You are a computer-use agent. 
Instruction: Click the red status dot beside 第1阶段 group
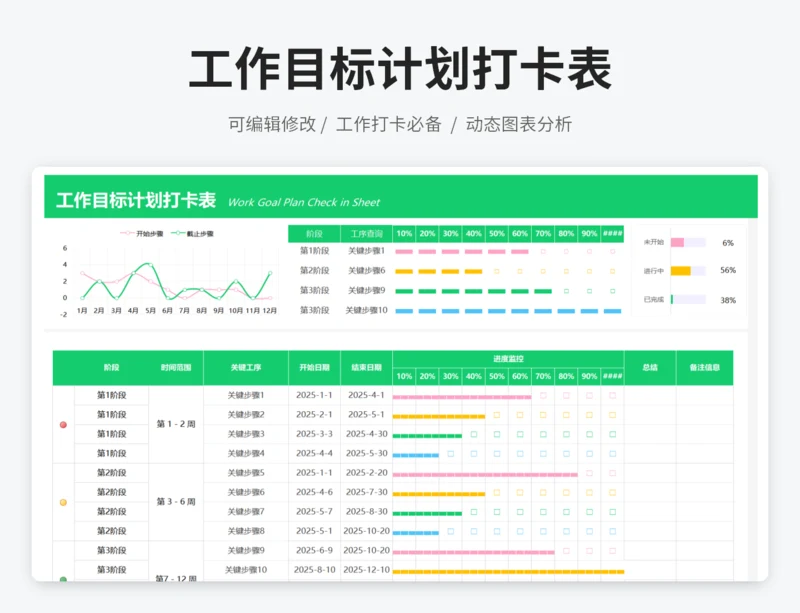63,425
